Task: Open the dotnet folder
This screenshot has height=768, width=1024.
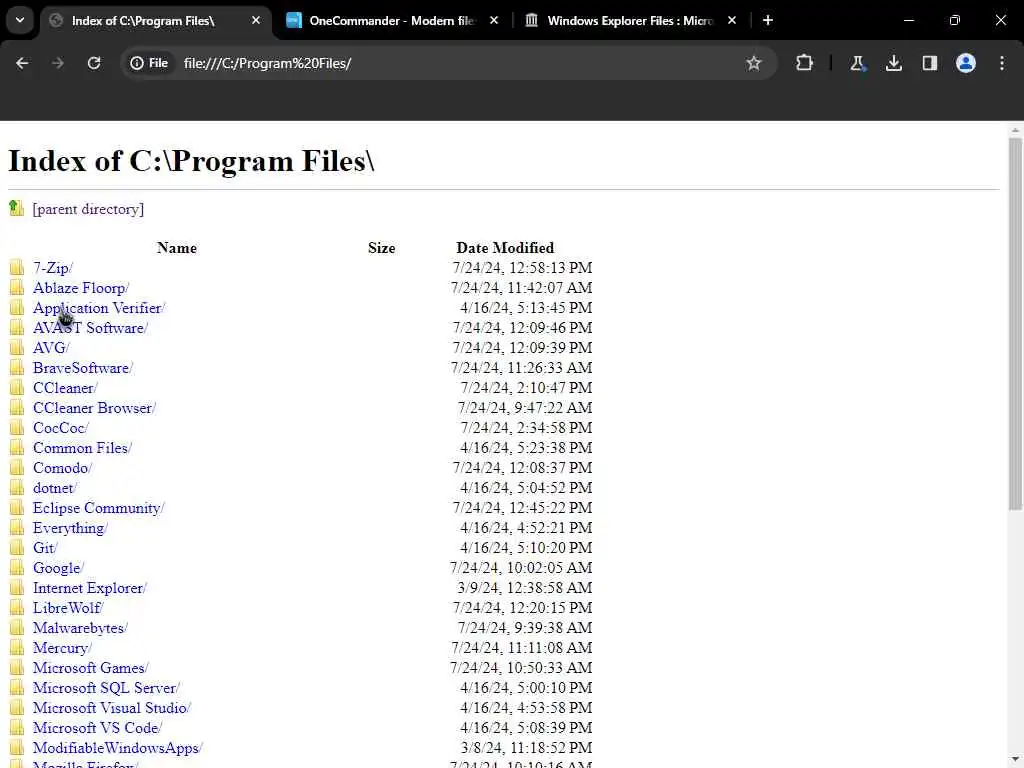Action: (x=56, y=488)
